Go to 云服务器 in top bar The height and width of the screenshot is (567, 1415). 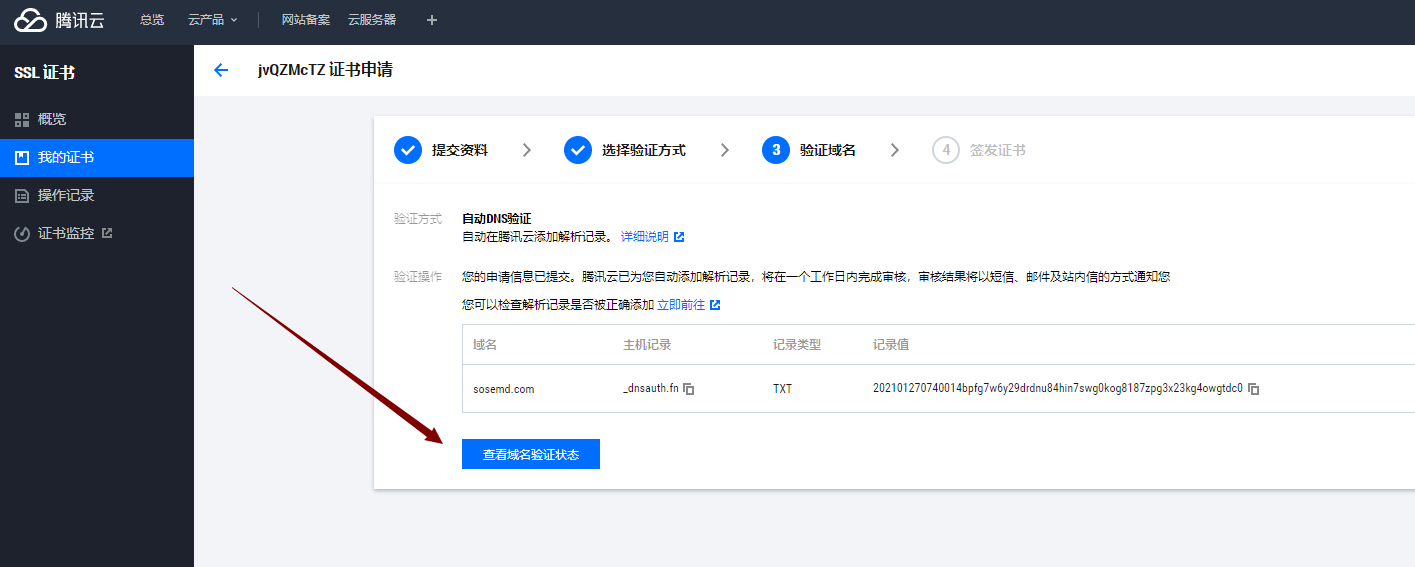(372, 20)
